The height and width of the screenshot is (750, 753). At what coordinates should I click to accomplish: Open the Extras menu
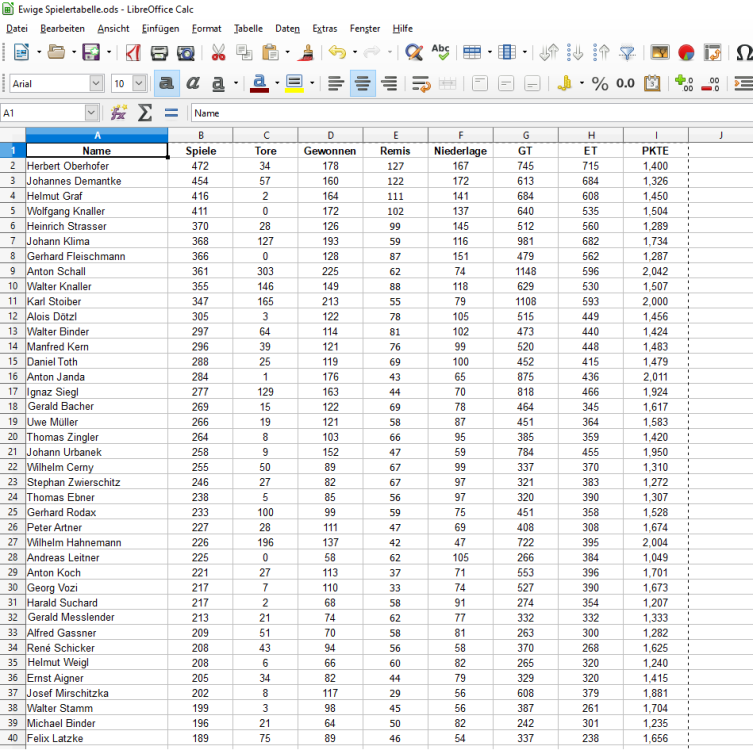tap(324, 29)
